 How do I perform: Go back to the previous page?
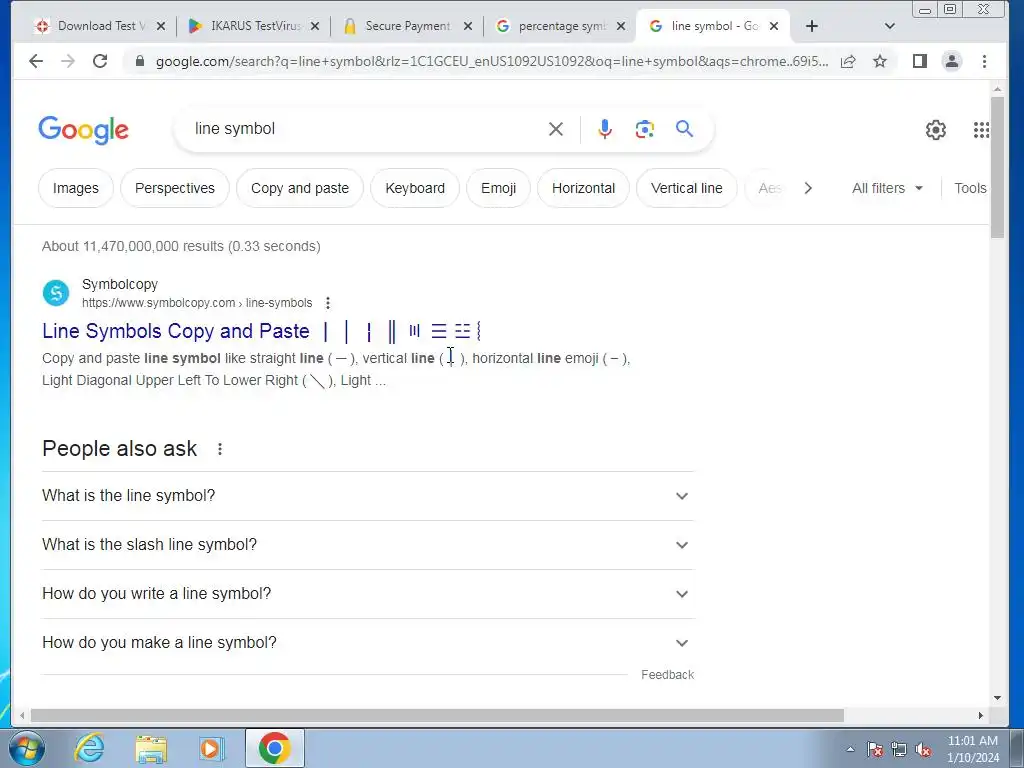point(36,61)
